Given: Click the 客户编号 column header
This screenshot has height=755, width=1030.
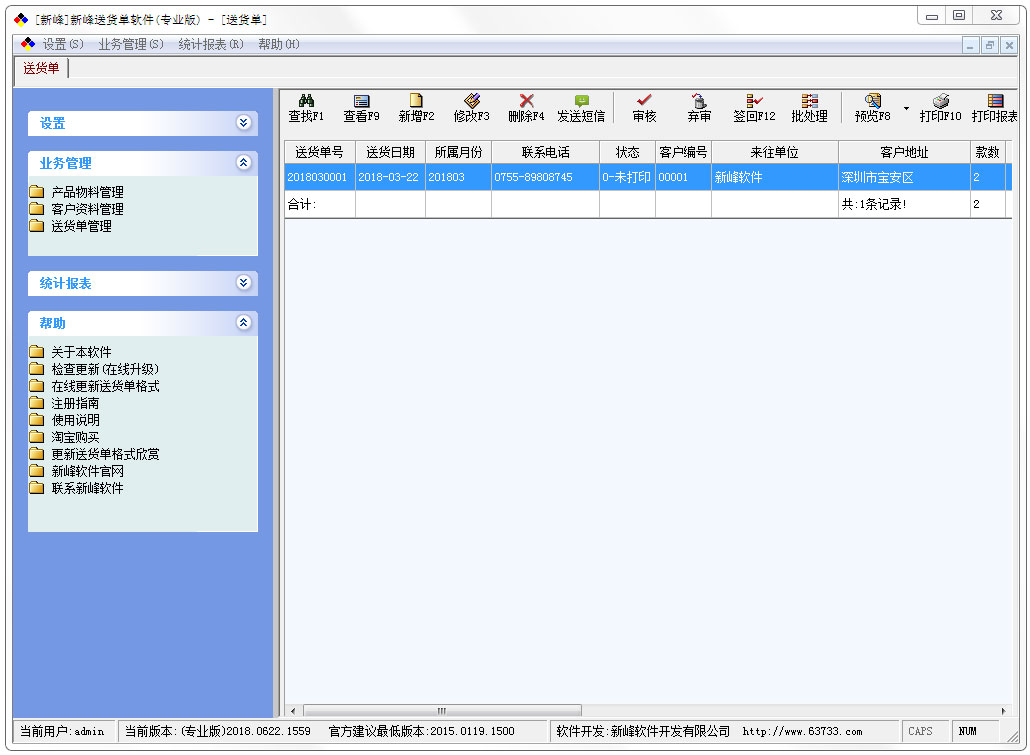Looking at the screenshot, I should coord(683,152).
